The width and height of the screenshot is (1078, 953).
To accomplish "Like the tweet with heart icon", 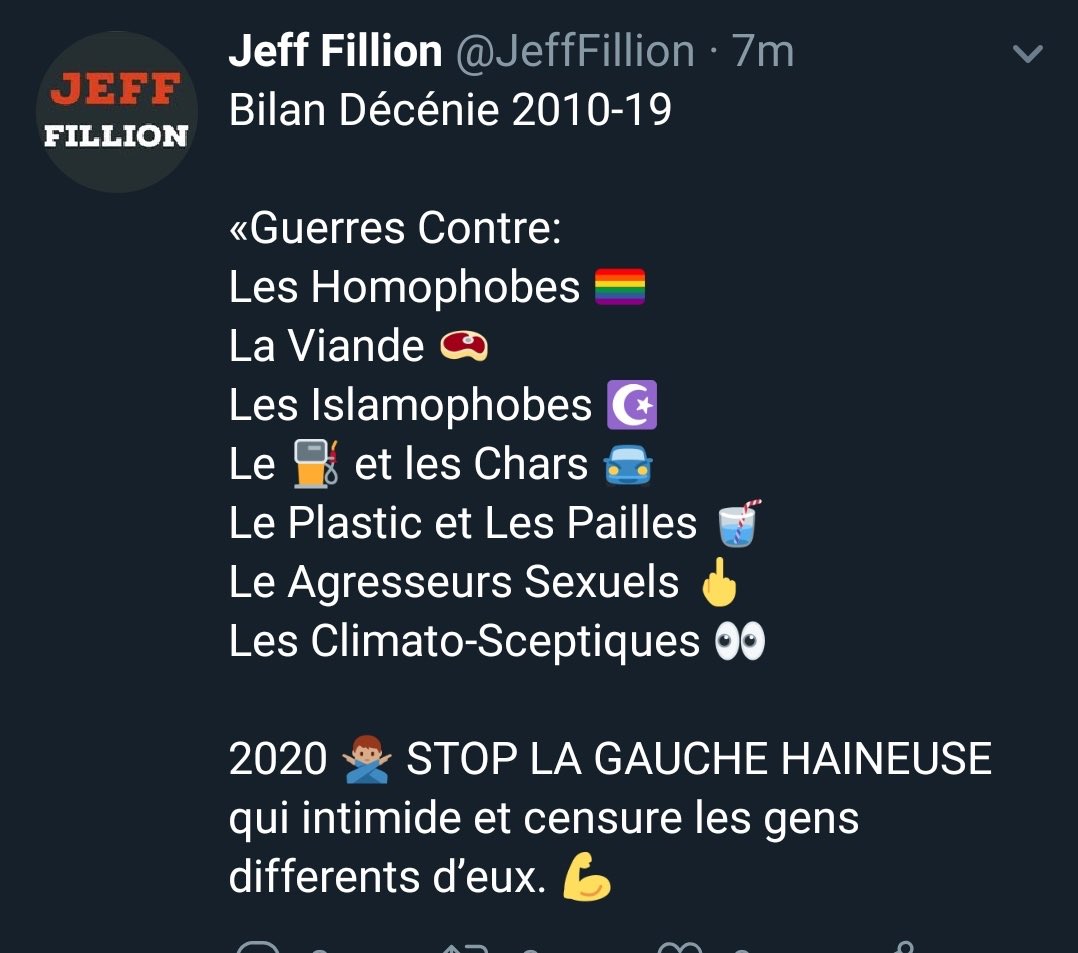I will pyautogui.click(x=680, y=948).
